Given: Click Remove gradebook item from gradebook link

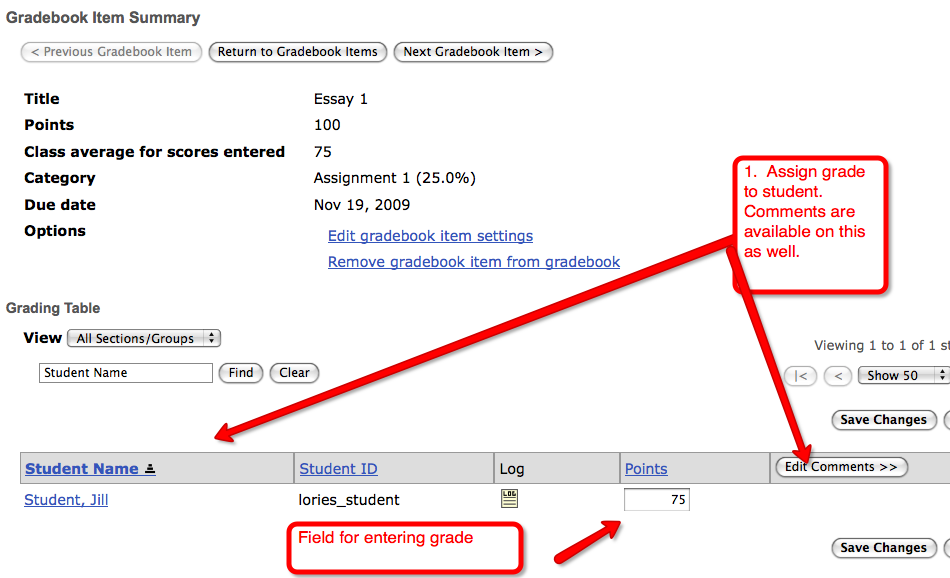Looking at the screenshot, I should click(x=474, y=262).
